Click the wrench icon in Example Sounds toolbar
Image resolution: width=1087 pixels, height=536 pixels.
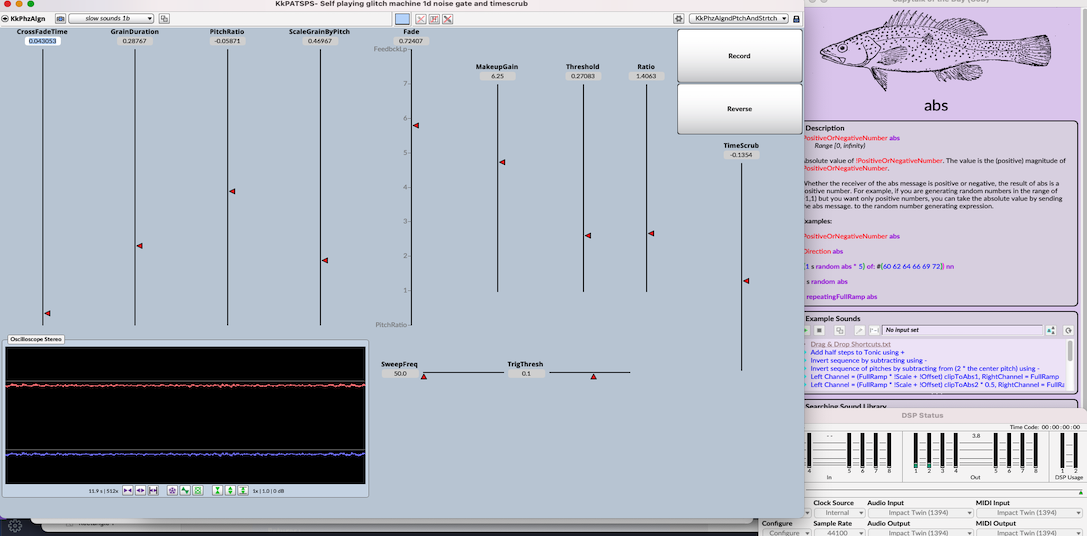(860, 330)
